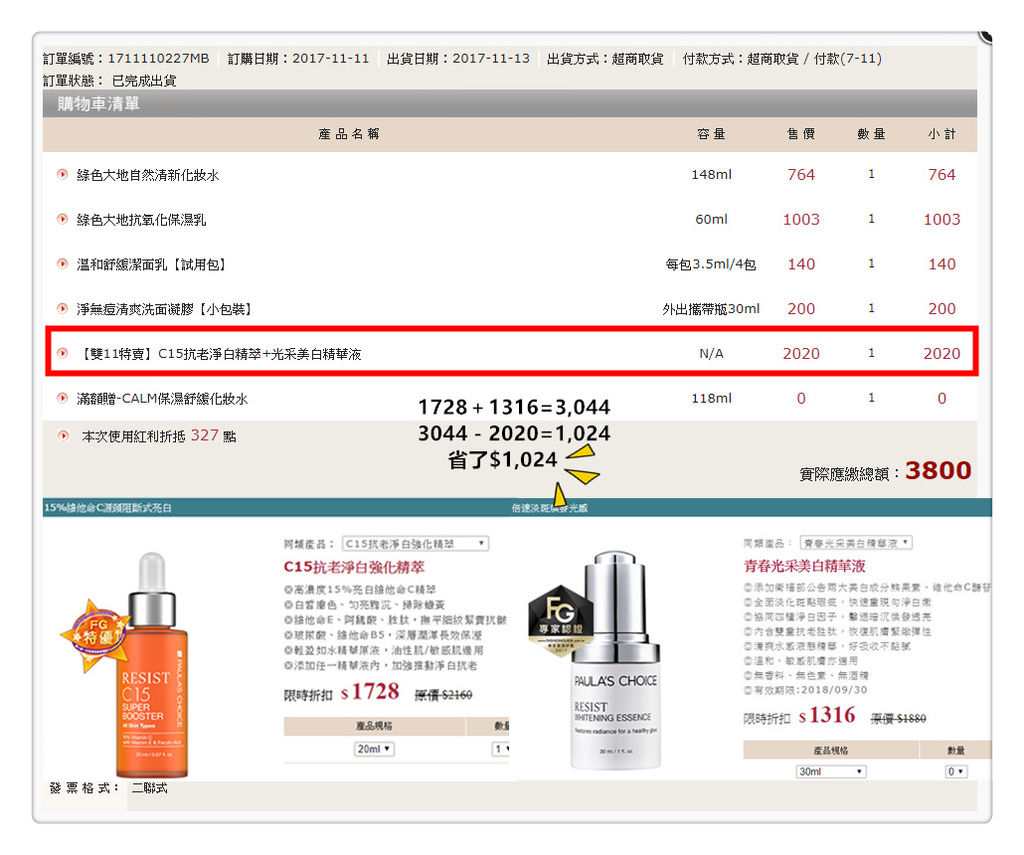Click the 限時折扣 $1316 price
1024x855 pixels.
(x=799, y=716)
